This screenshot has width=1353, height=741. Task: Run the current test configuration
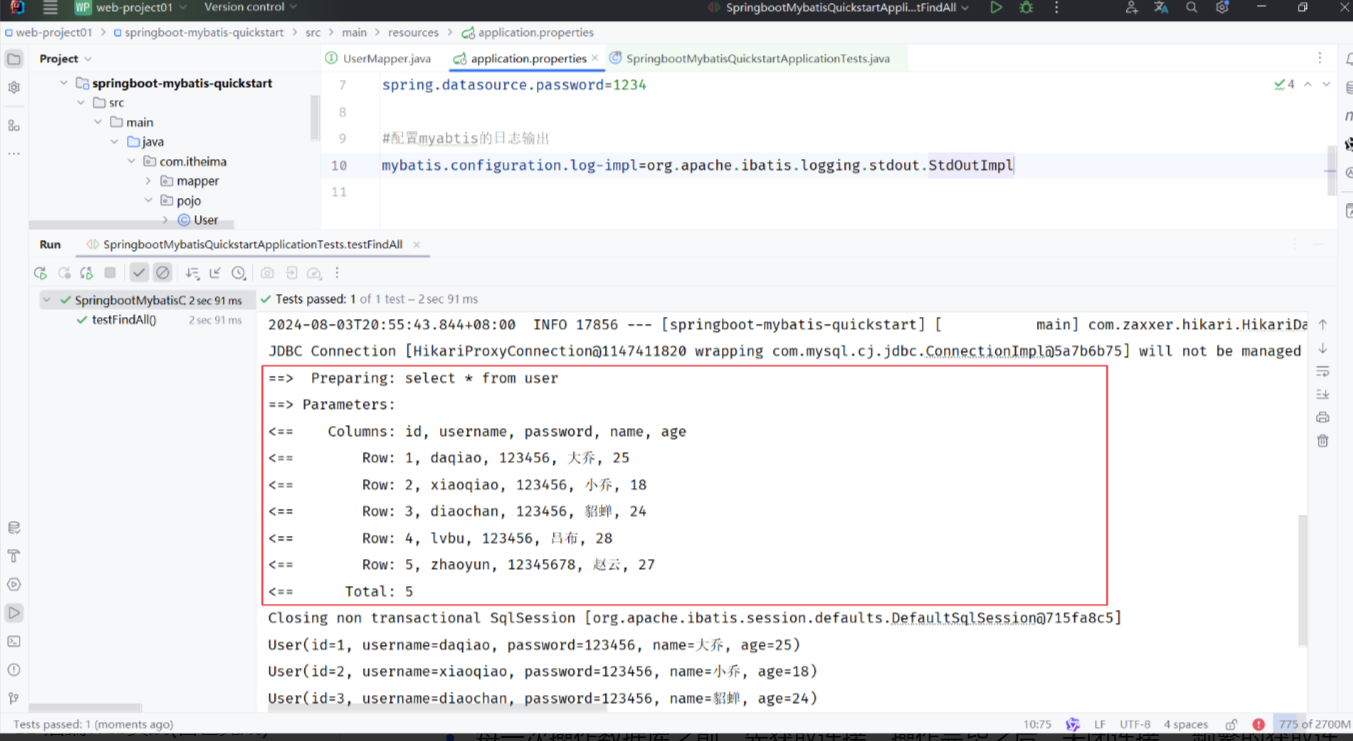click(x=996, y=8)
